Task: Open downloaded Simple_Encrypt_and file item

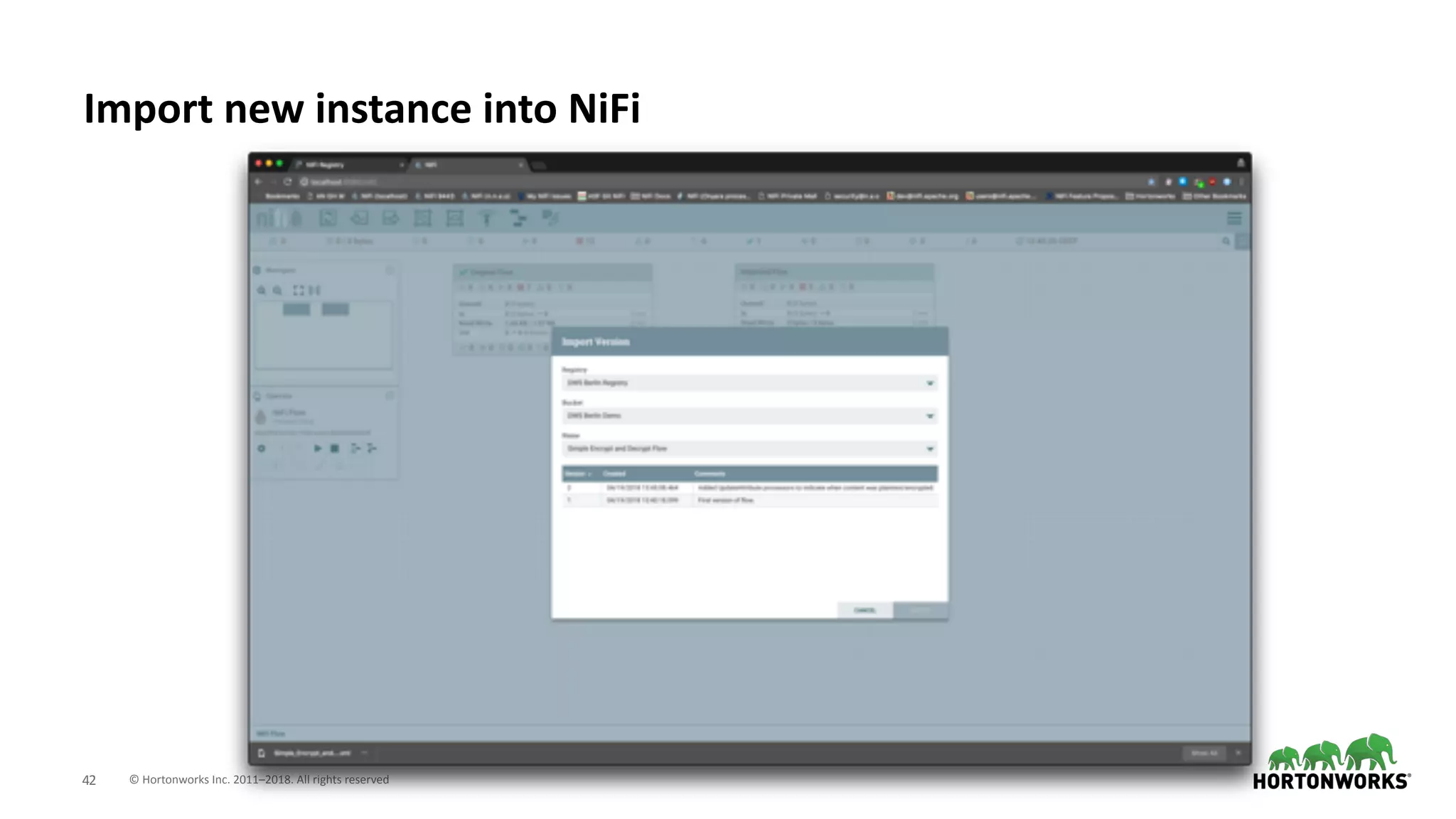Action: (306, 753)
